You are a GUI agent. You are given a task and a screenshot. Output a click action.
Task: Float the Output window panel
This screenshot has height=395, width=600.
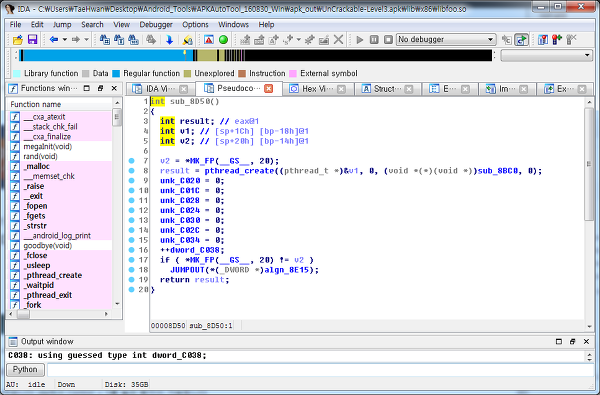pos(572,341)
